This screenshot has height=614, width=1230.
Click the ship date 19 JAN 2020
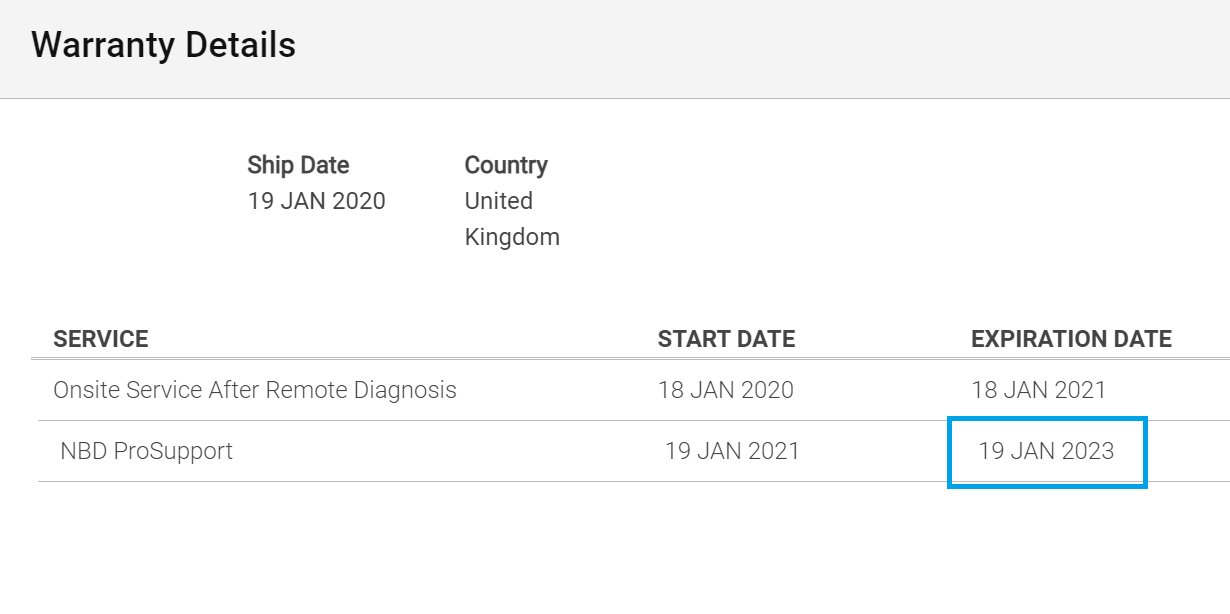pyautogui.click(x=316, y=201)
